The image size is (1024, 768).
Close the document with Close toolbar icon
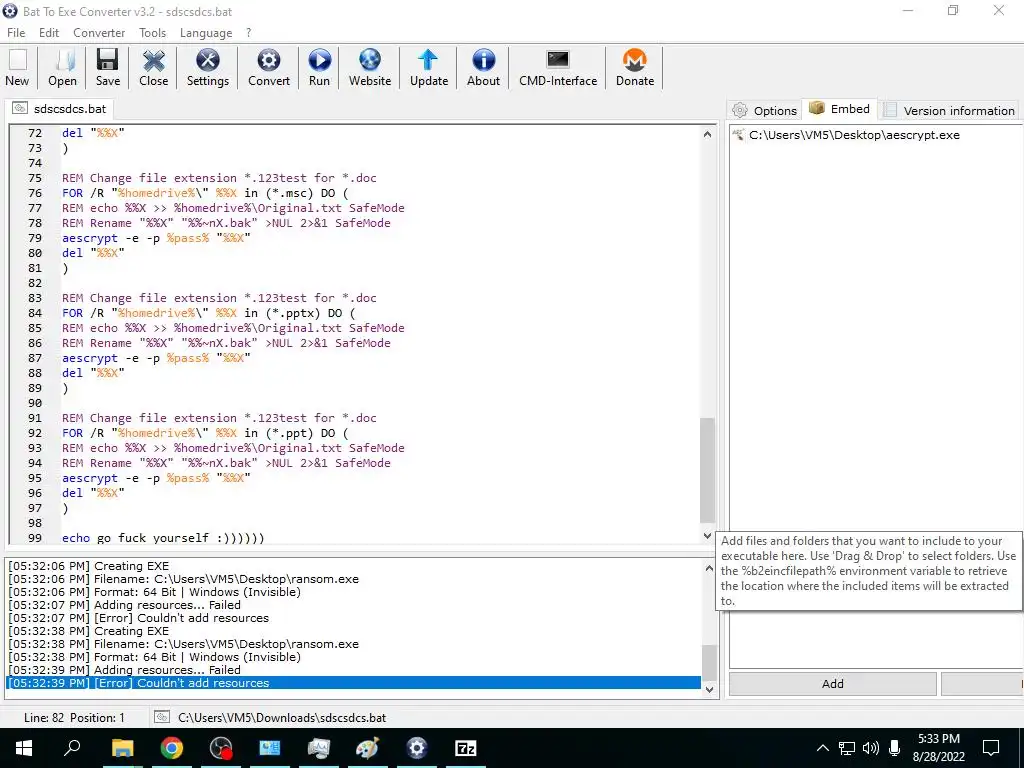153,67
